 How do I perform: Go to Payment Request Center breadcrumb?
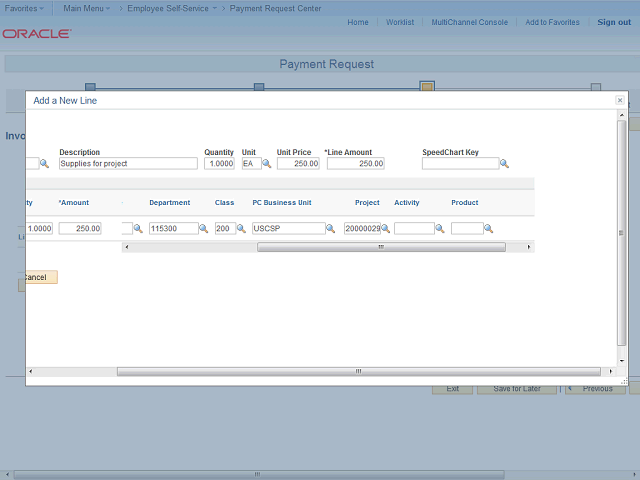[275, 8]
